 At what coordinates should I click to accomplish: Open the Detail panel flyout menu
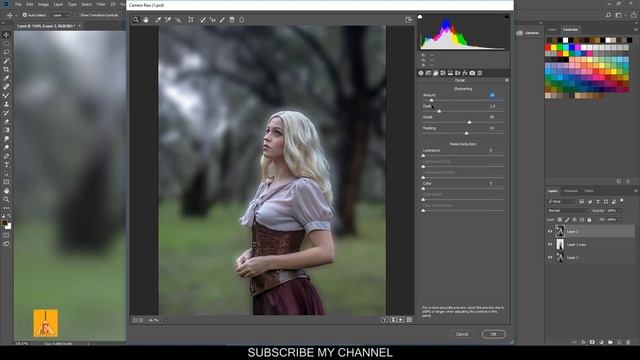(507, 80)
